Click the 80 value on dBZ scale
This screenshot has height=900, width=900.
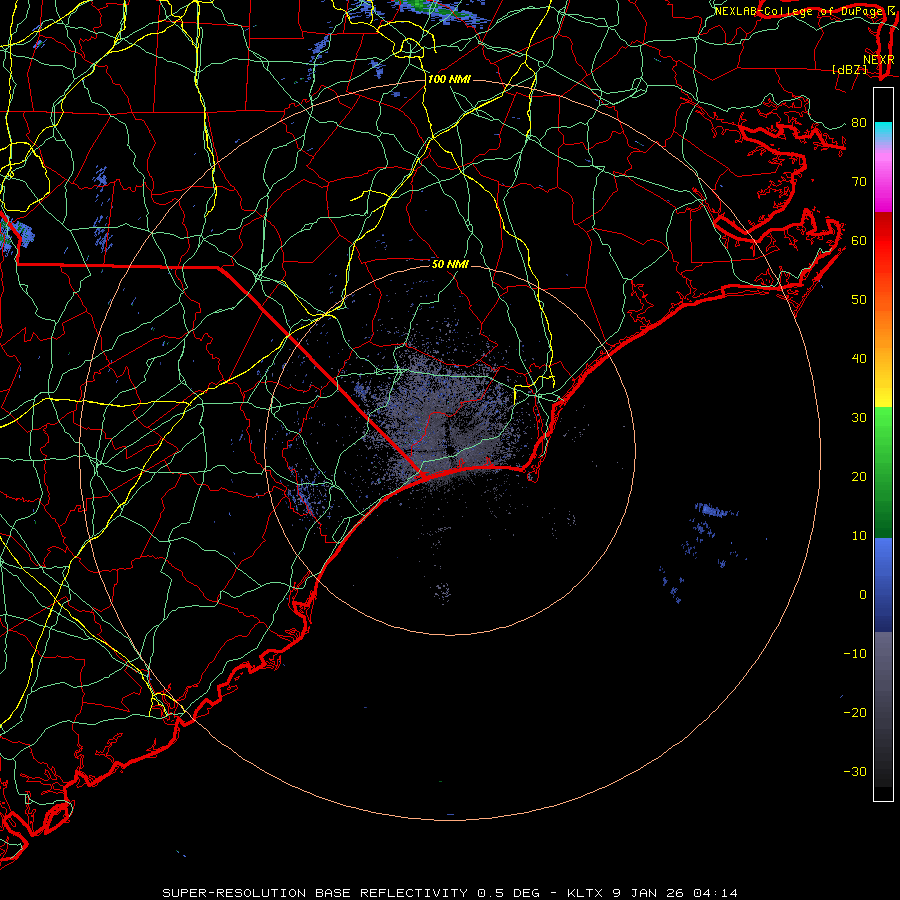click(x=859, y=123)
